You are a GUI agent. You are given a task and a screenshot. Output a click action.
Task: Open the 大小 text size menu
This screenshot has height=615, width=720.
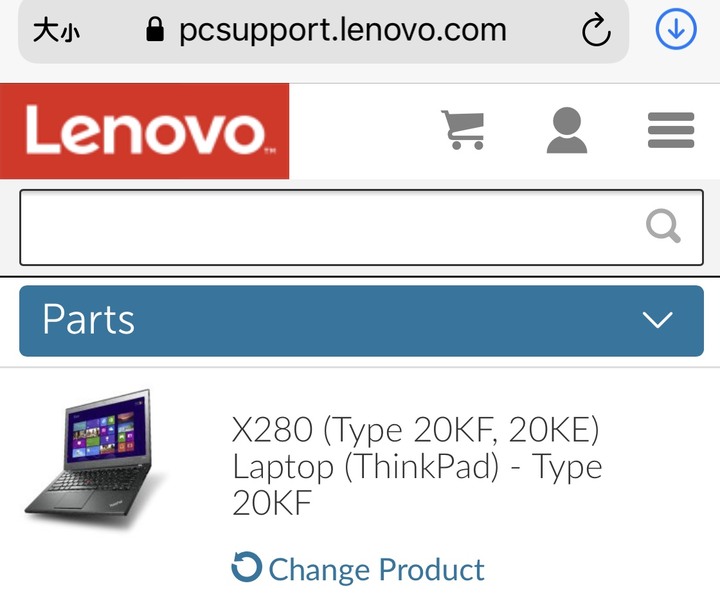pyautogui.click(x=56, y=31)
